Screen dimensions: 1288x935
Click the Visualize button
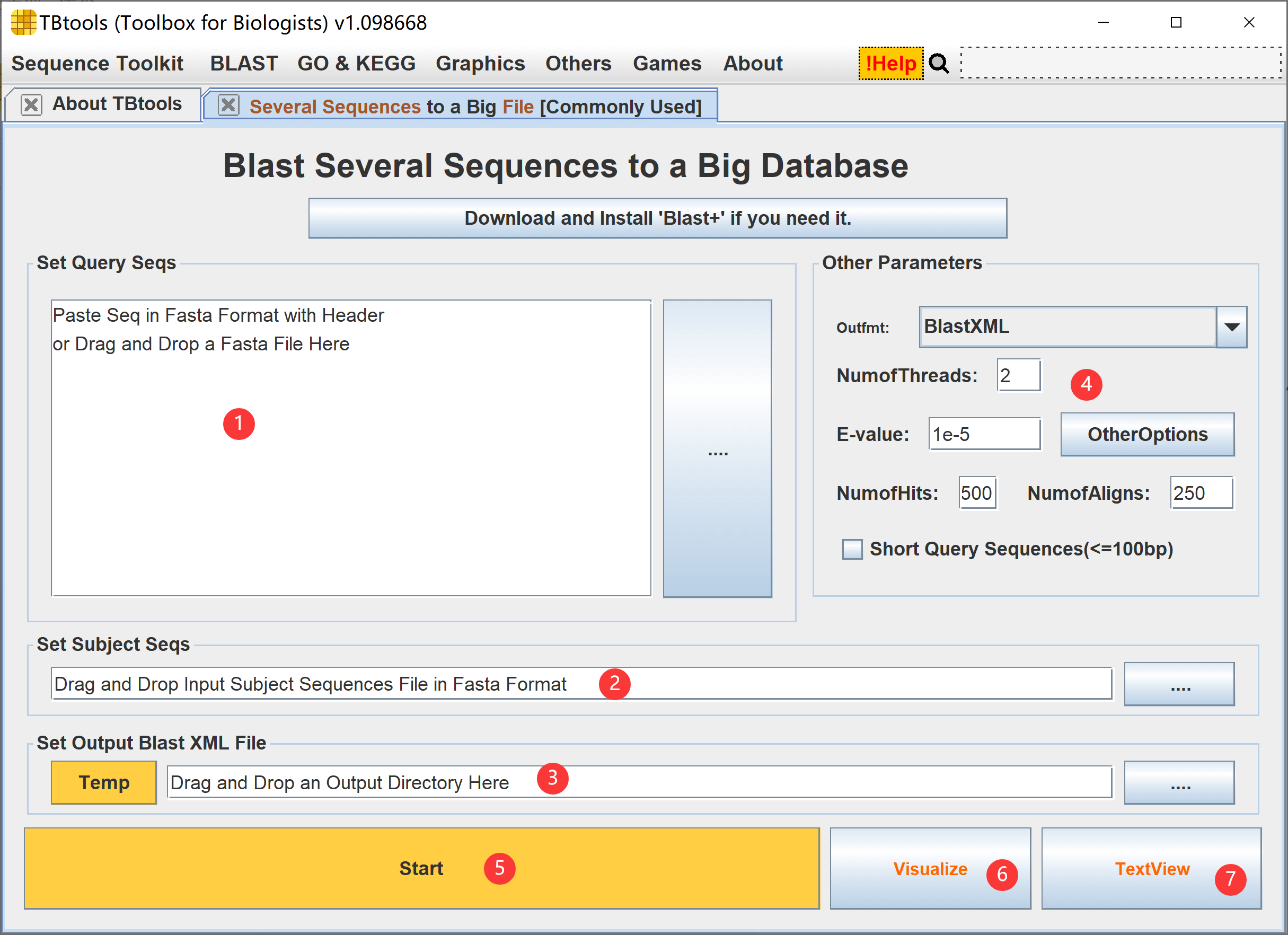[930, 869]
